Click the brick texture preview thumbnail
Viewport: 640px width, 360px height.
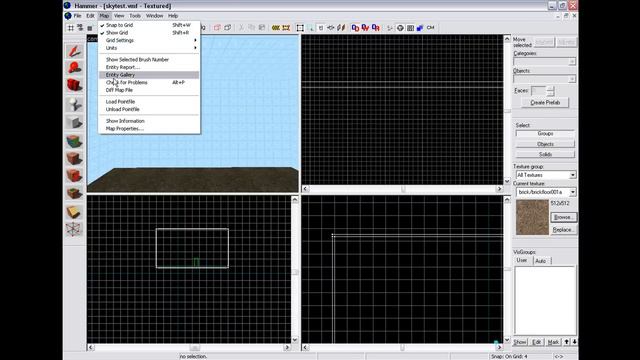click(532, 217)
